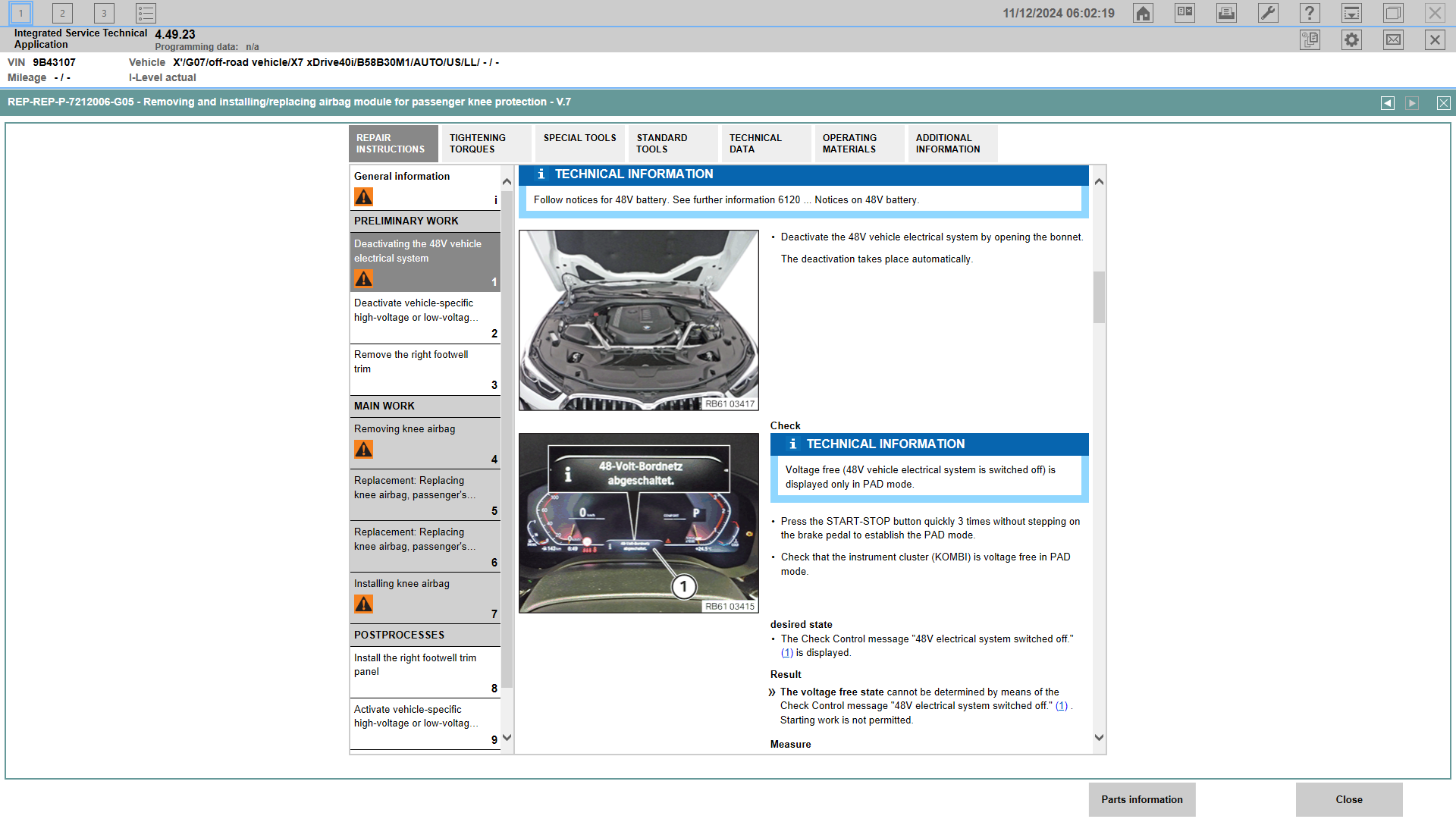Screen dimensions: 1456x819
Task: Open the TIGHTENING TORQUES tab
Action: coord(485,143)
